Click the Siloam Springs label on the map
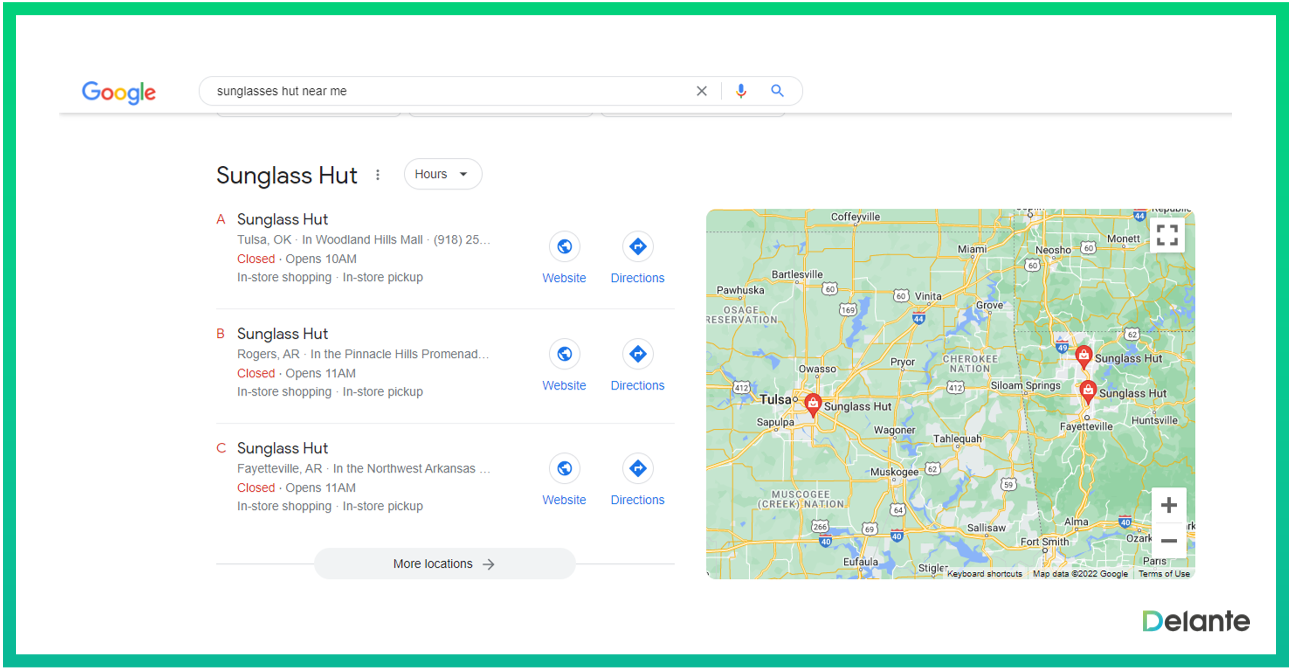This screenshot has width=1292, height=669. click(x=1025, y=386)
